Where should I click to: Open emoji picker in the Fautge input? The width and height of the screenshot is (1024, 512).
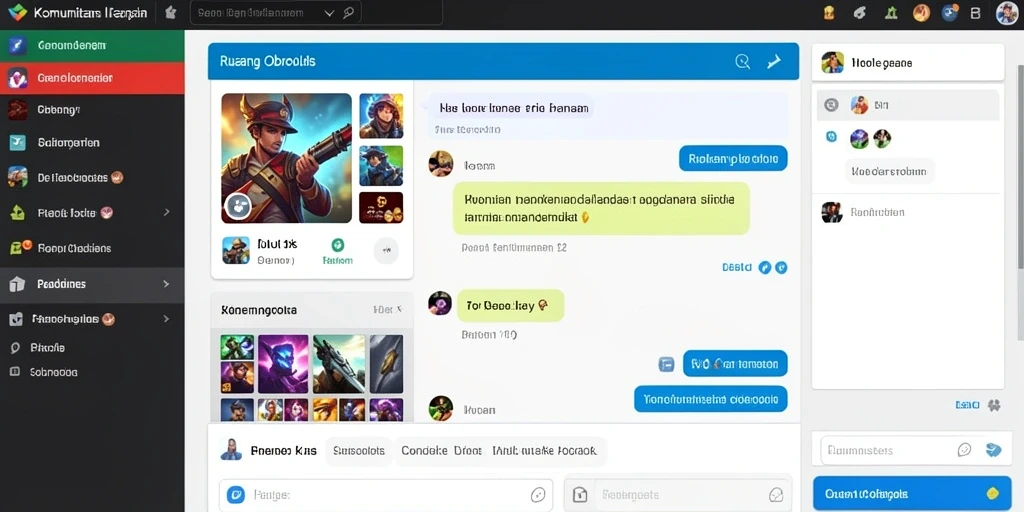538,495
